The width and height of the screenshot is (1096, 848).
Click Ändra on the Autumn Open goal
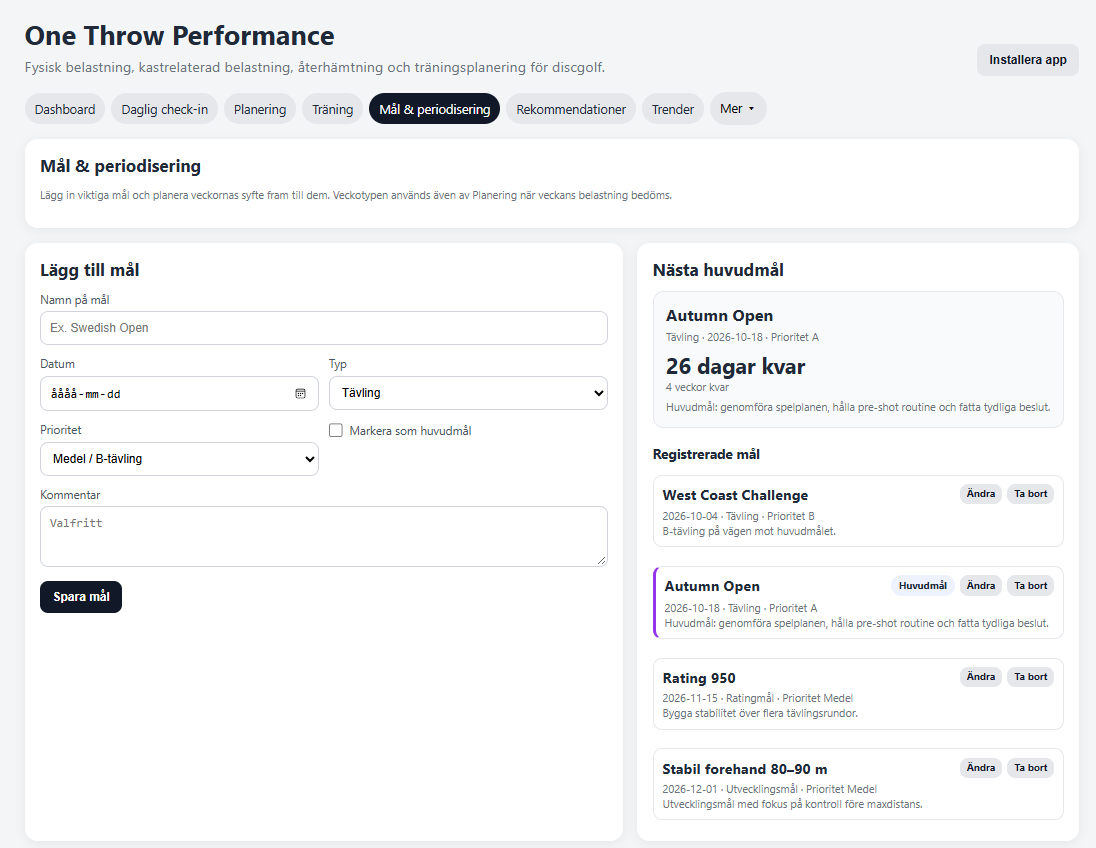(x=981, y=586)
